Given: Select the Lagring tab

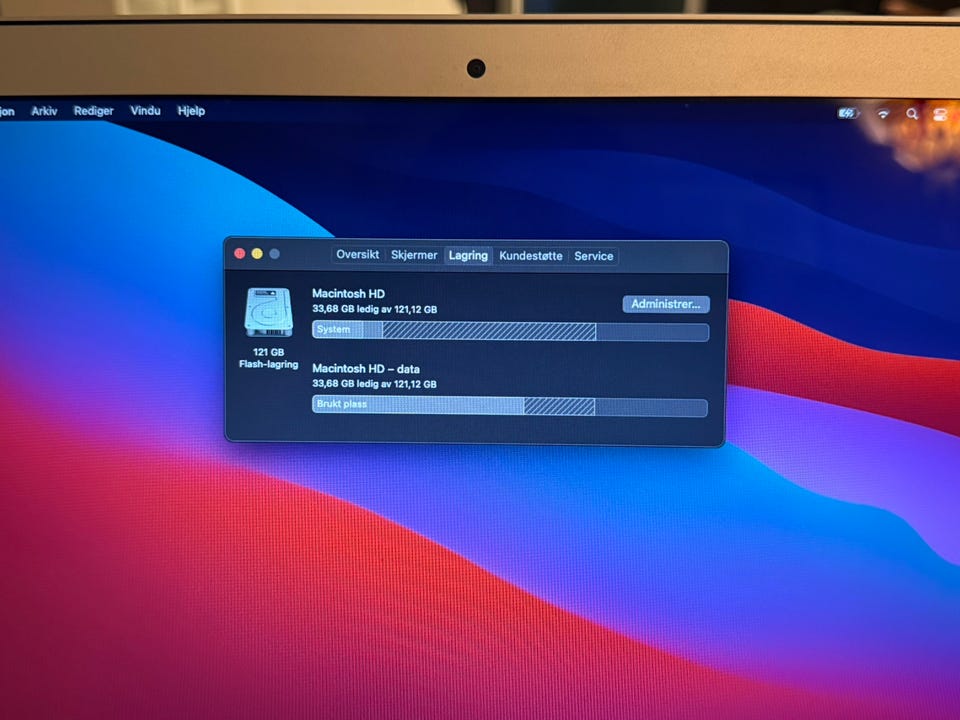Looking at the screenshot, I should coord(468,255).
